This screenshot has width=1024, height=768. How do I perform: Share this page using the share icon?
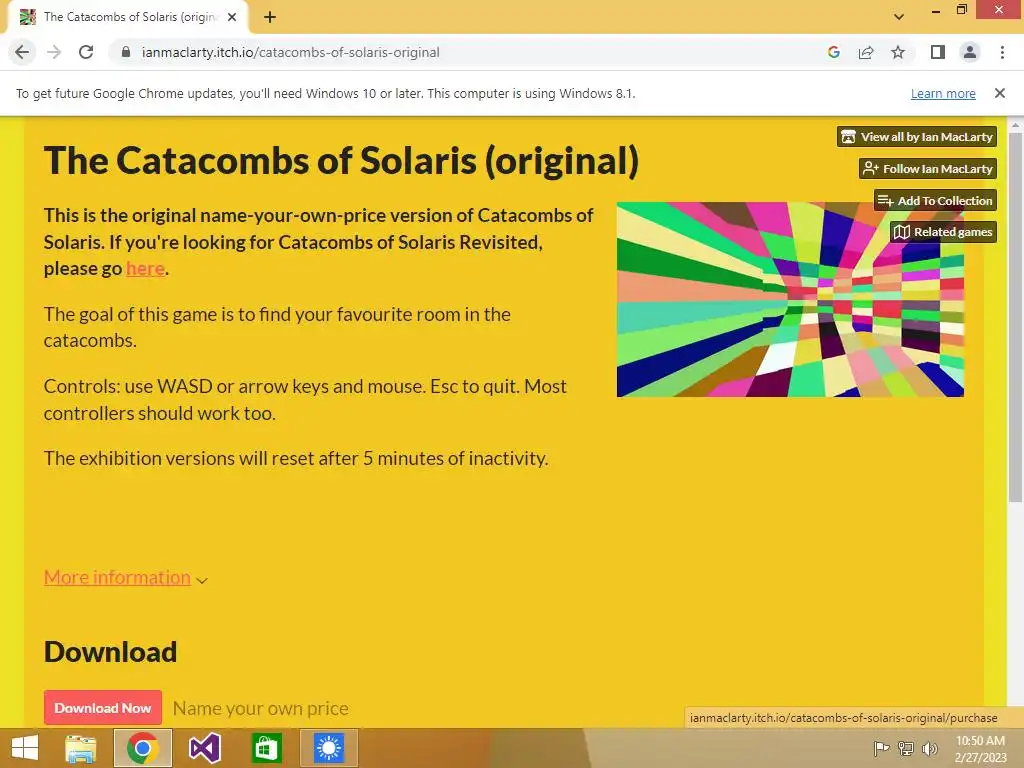tap(866, 52)
